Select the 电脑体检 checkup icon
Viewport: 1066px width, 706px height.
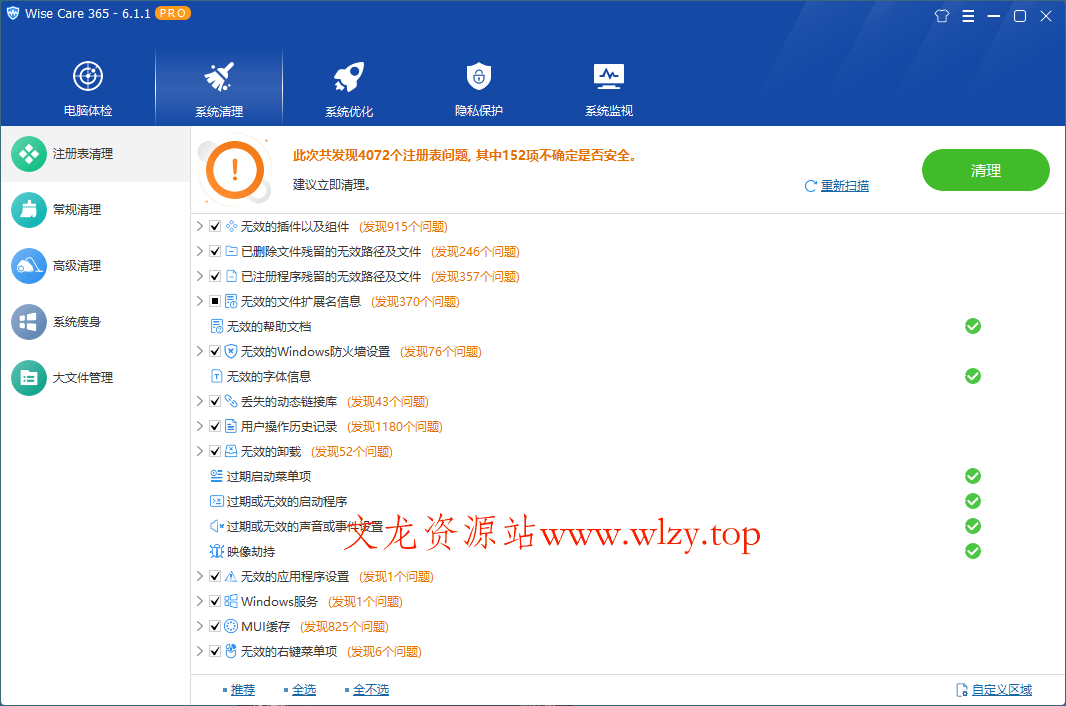[x=87, y=74]
